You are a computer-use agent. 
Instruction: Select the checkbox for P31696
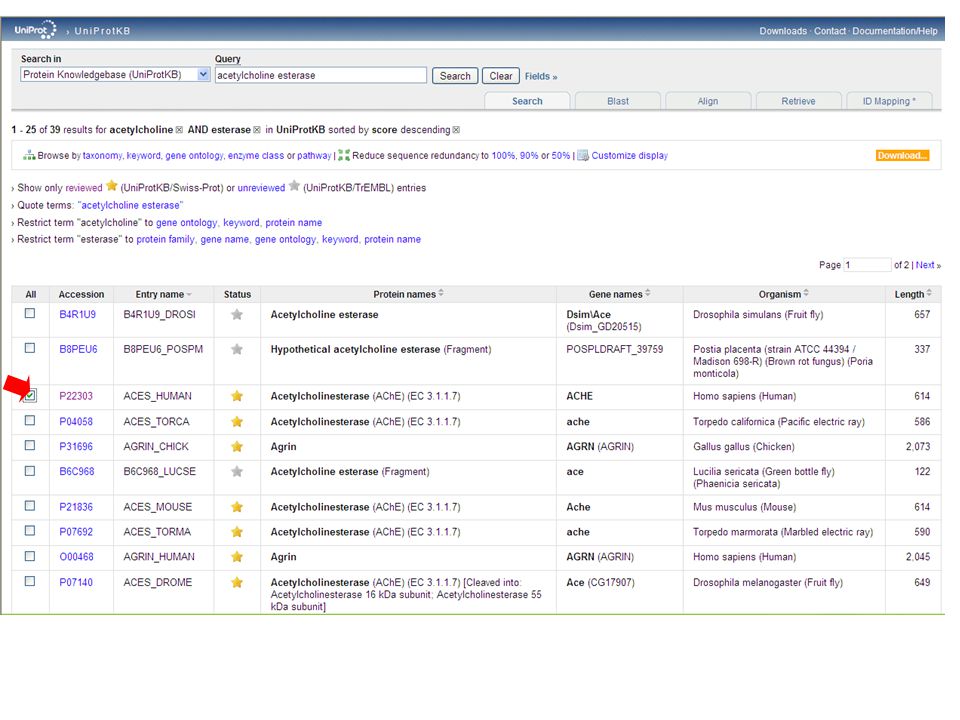(x=29, y=445)
